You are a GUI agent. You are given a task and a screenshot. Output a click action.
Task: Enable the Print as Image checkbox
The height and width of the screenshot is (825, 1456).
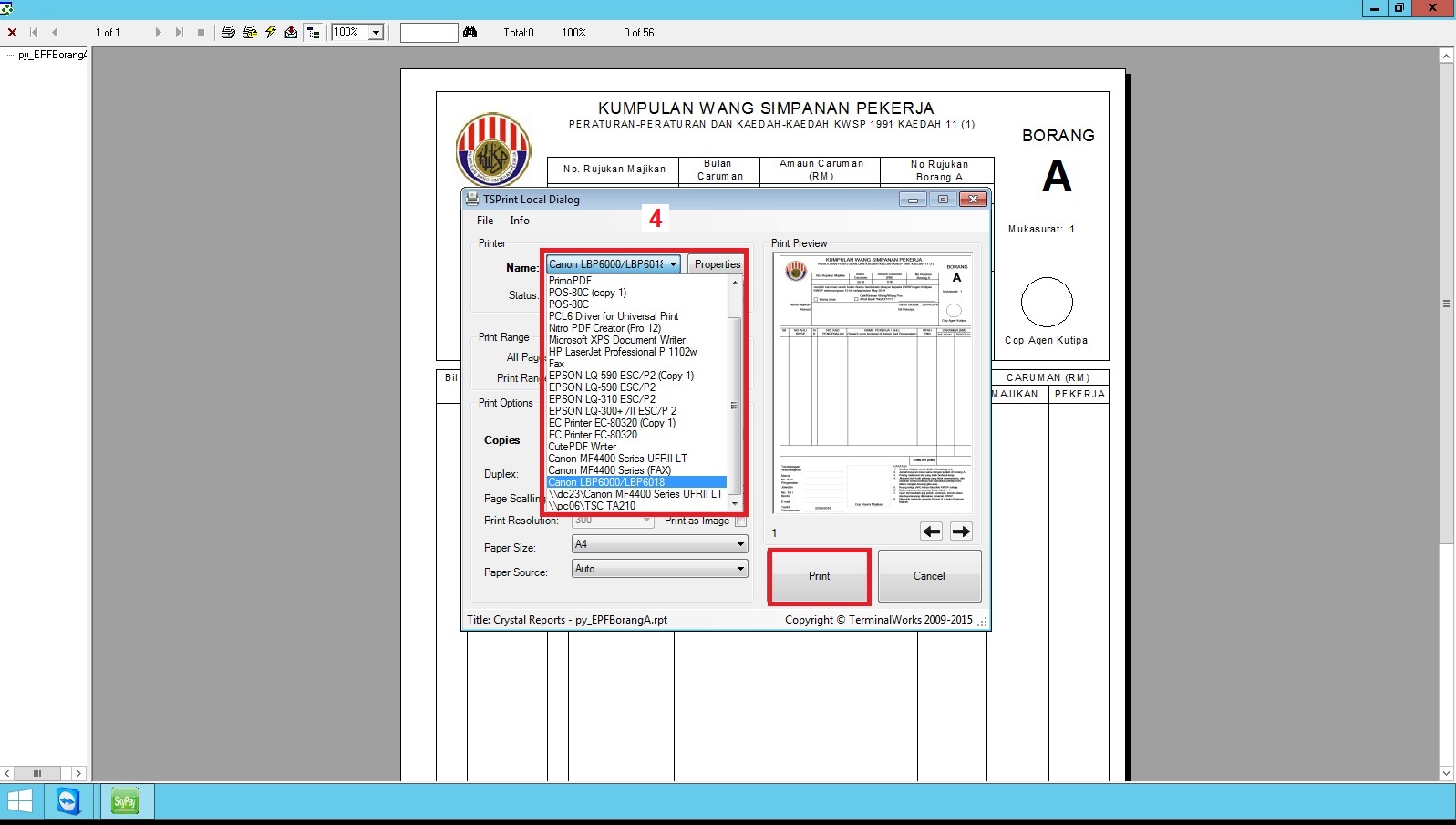(740, 521)
